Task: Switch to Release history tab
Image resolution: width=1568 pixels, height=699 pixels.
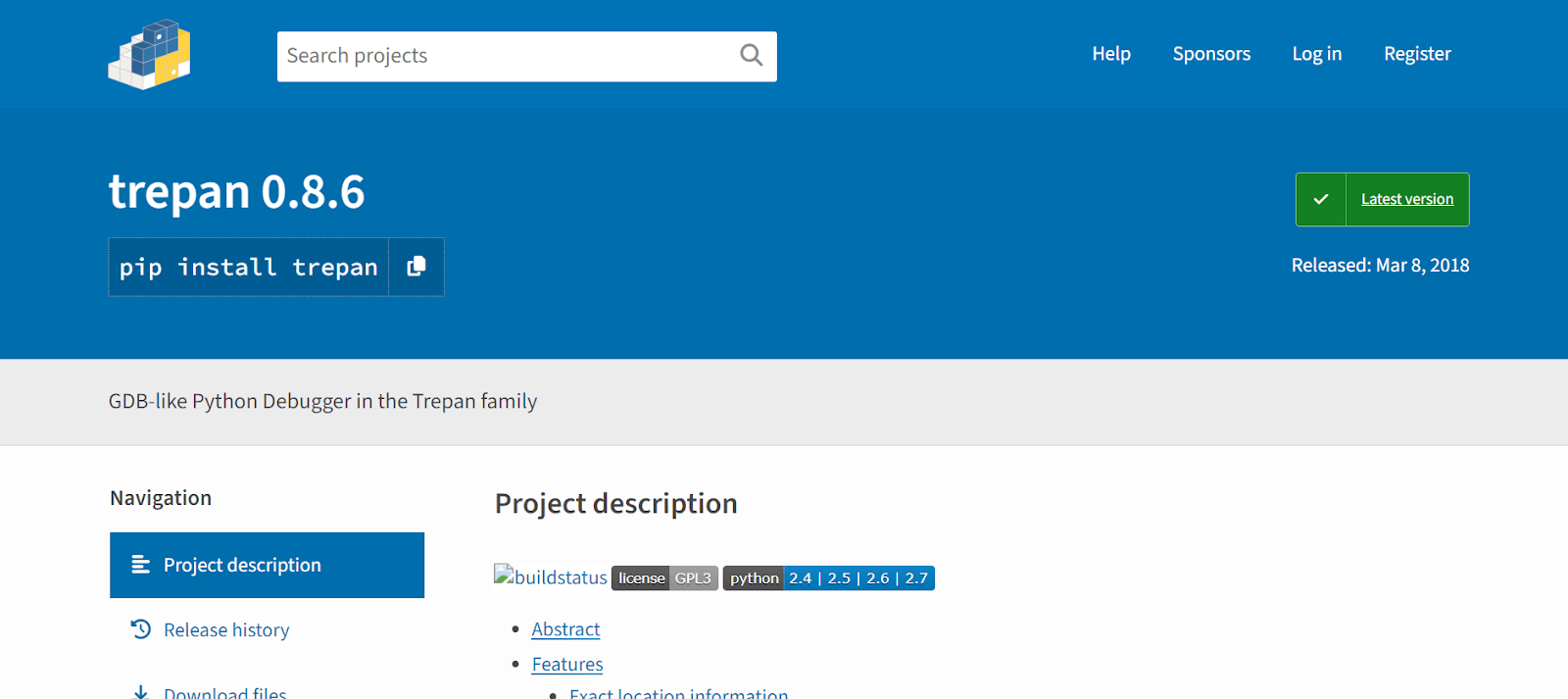Action: pyautogui.click(x=267, y=629)
